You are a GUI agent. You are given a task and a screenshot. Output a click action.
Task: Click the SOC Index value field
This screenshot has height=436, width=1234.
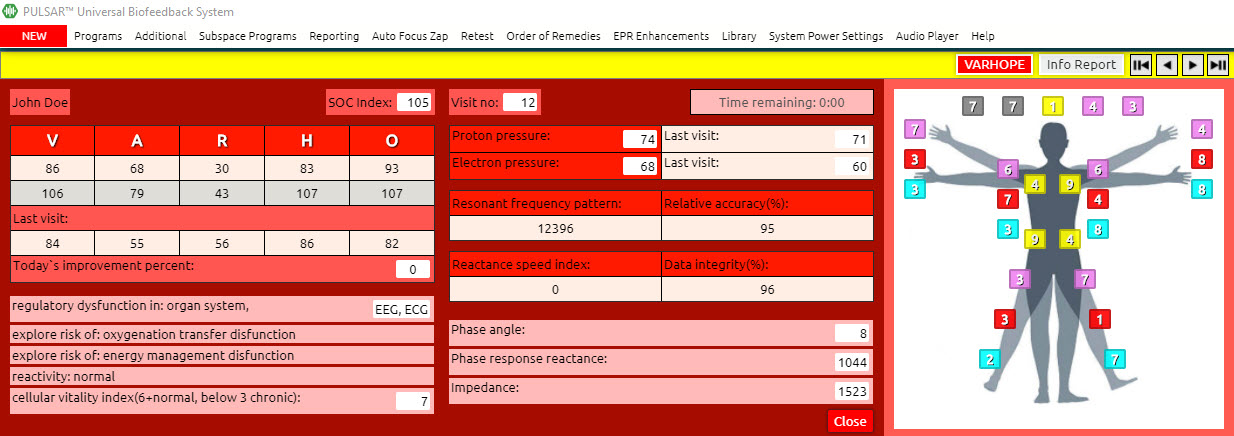click(x=415, y=102)
